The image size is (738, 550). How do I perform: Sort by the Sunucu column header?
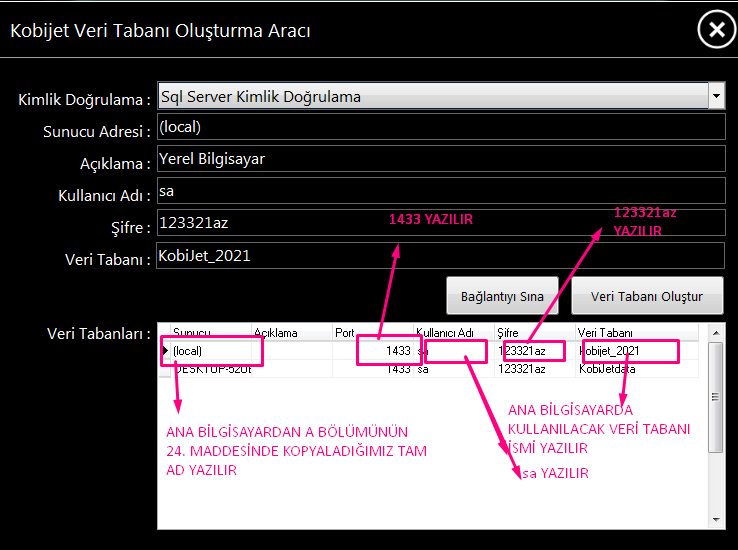click(211, 332)
